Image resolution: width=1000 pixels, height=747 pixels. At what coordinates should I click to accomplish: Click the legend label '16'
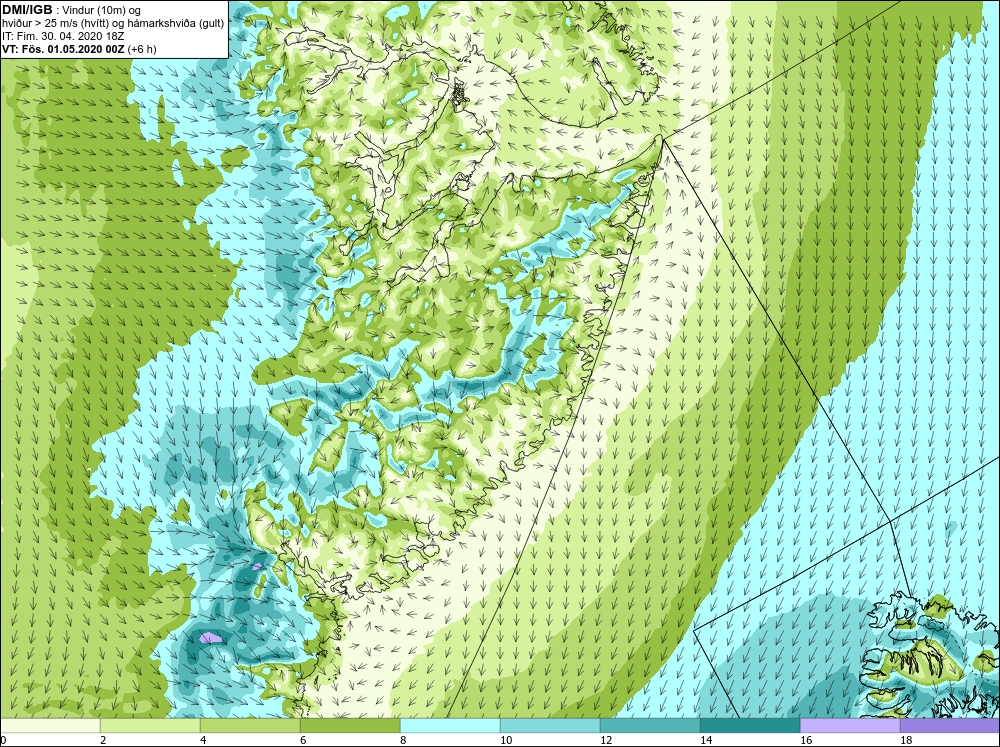[807, 740]
